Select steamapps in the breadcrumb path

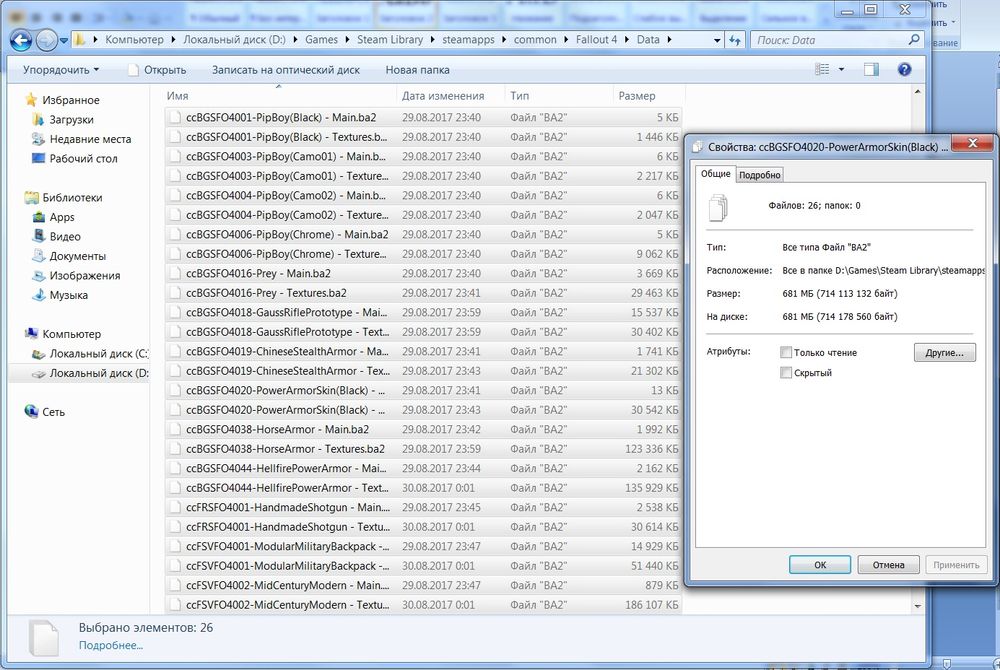point(468,40)
